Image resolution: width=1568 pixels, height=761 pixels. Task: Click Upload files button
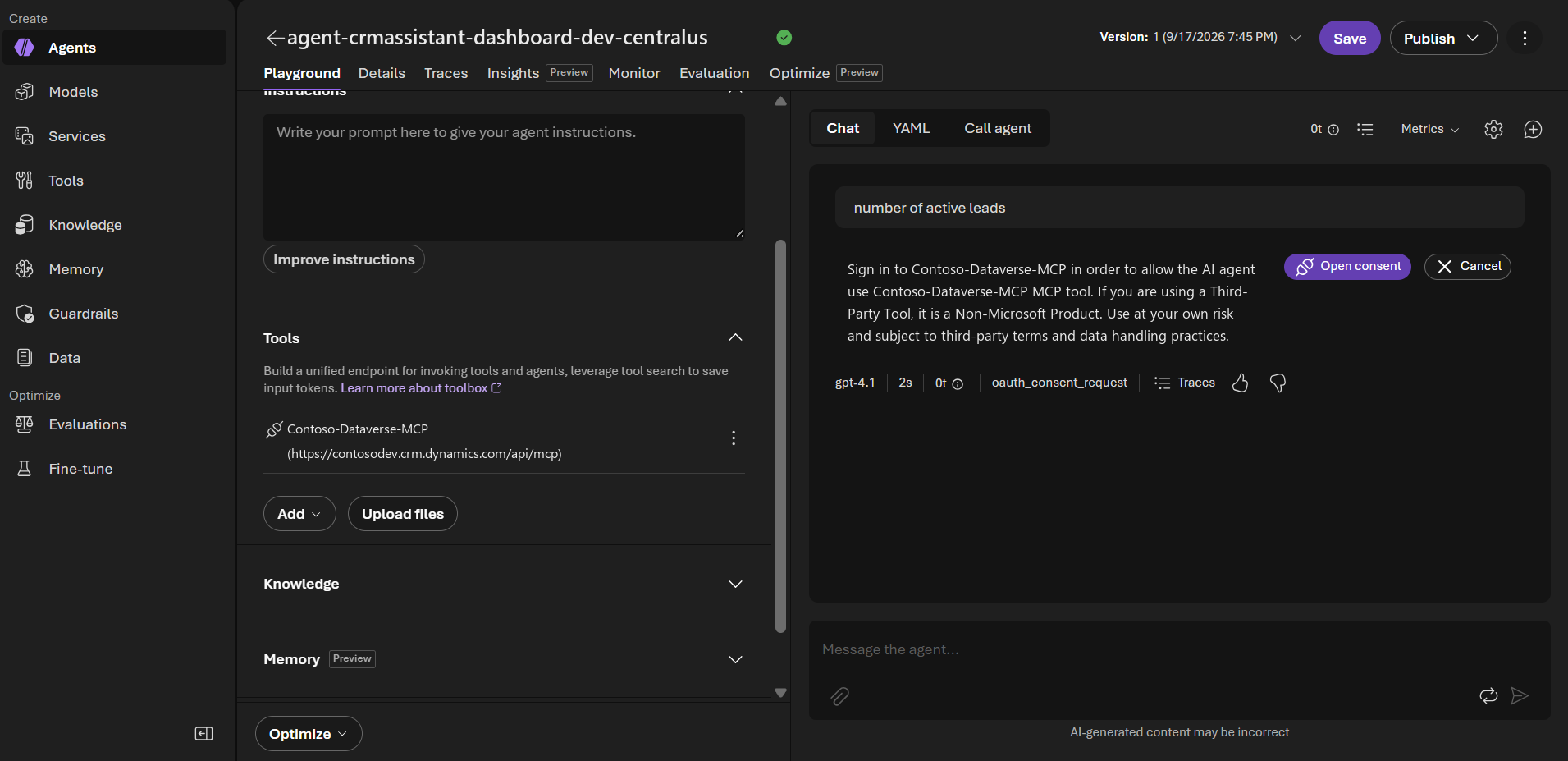pyautogui.click(x=403, y=514)
